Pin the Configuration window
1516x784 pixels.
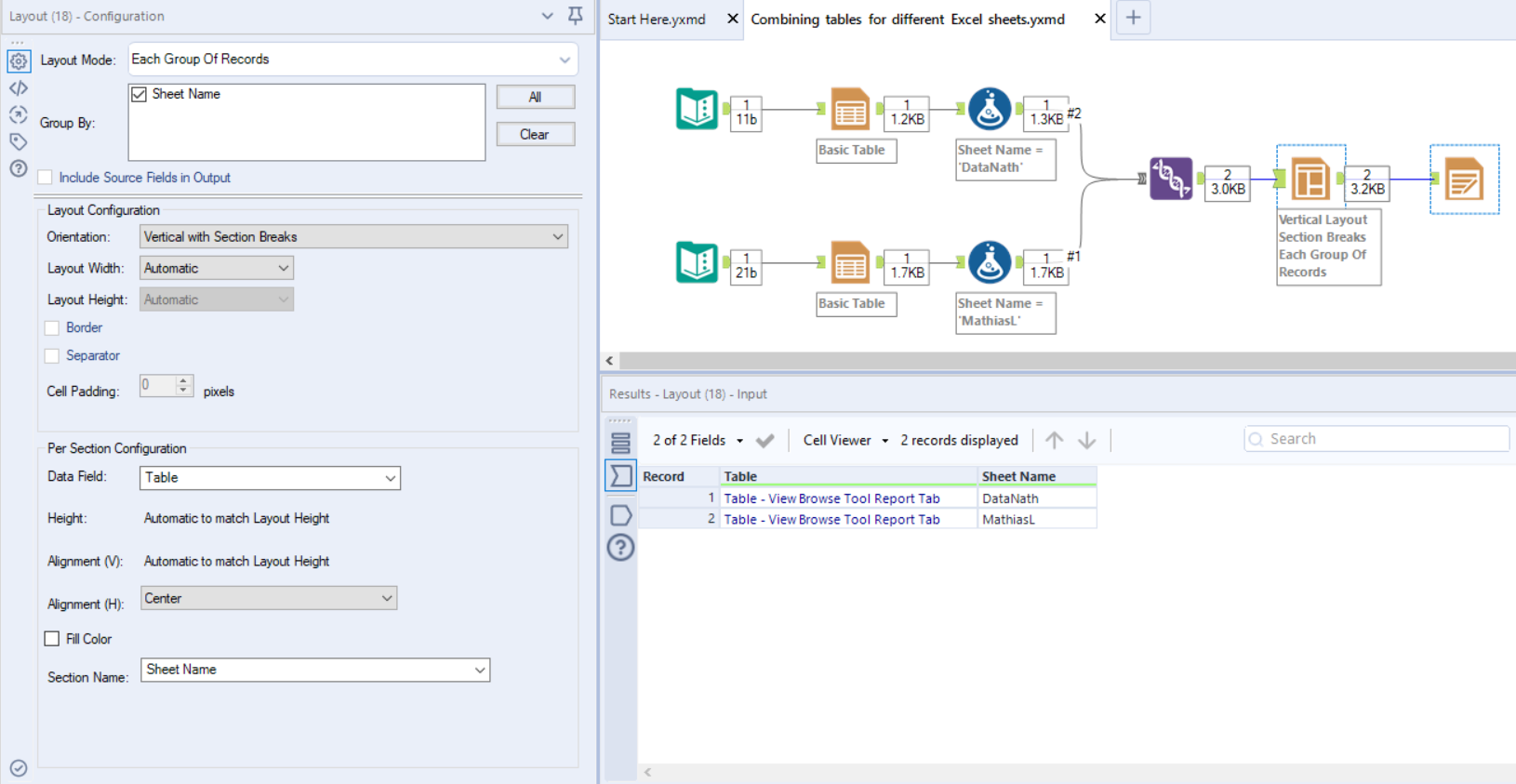[576, 16]
